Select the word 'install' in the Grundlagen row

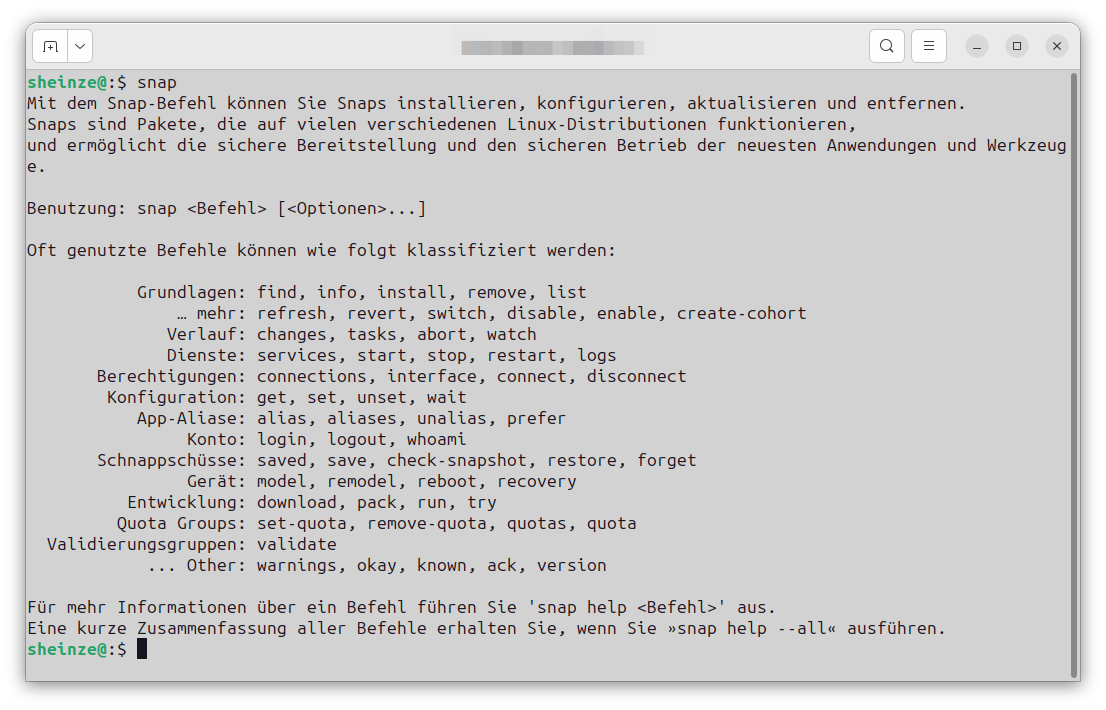click(x=410, y=292)
